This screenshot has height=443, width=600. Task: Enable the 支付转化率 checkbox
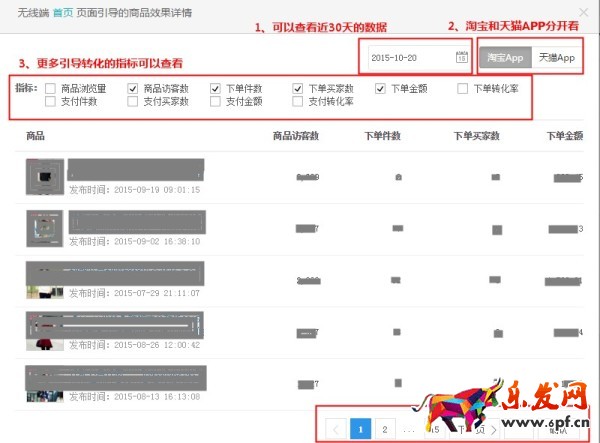(x=298, y=102)
